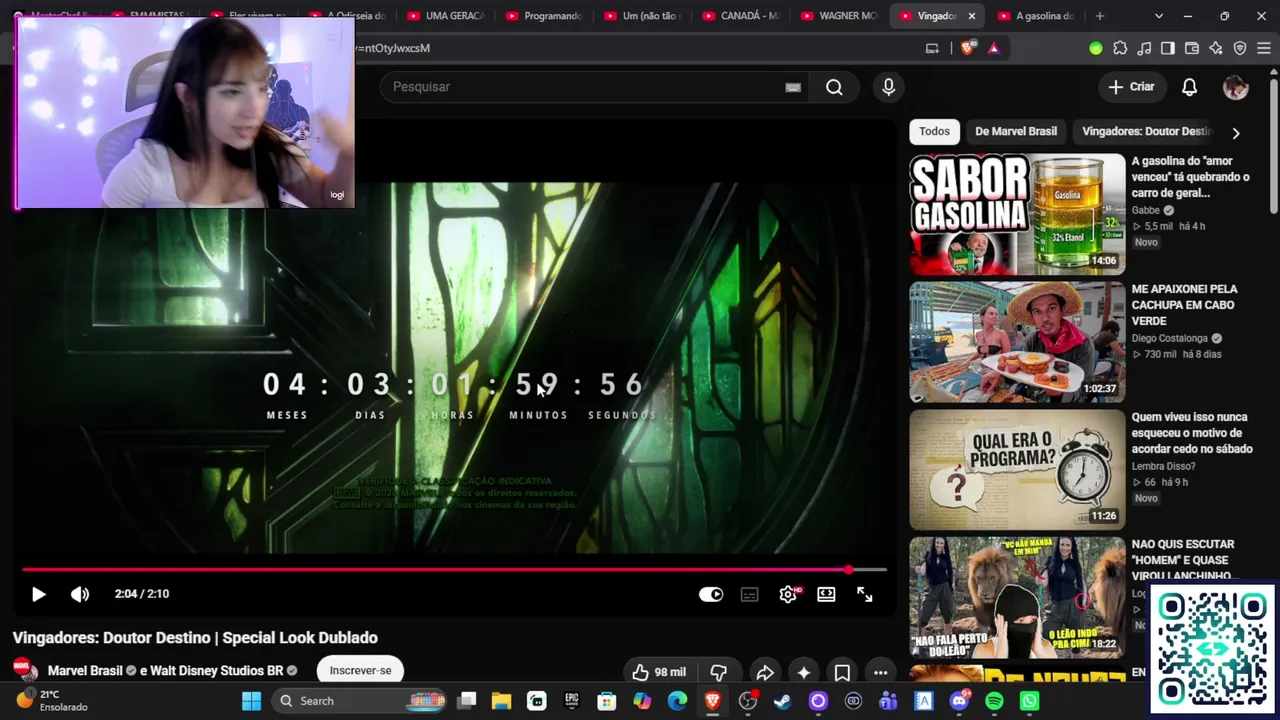Share the video using the arrow icon

tap(765, 672)
